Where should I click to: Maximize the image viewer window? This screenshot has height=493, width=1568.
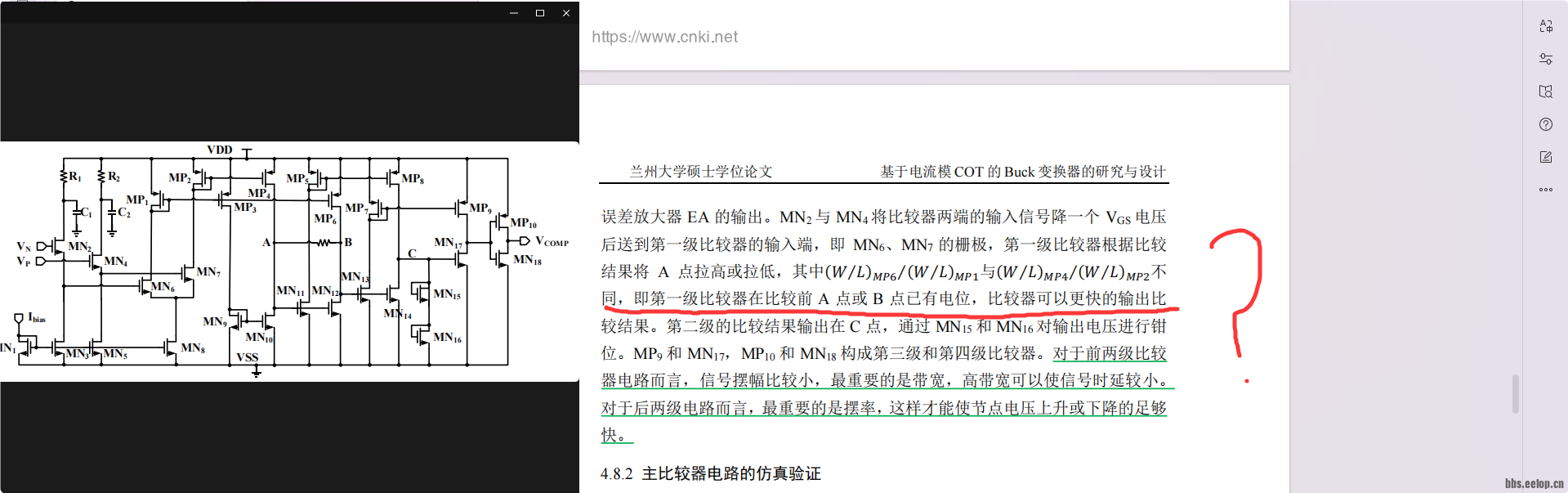pyautogui.click(x=540, y=13)
